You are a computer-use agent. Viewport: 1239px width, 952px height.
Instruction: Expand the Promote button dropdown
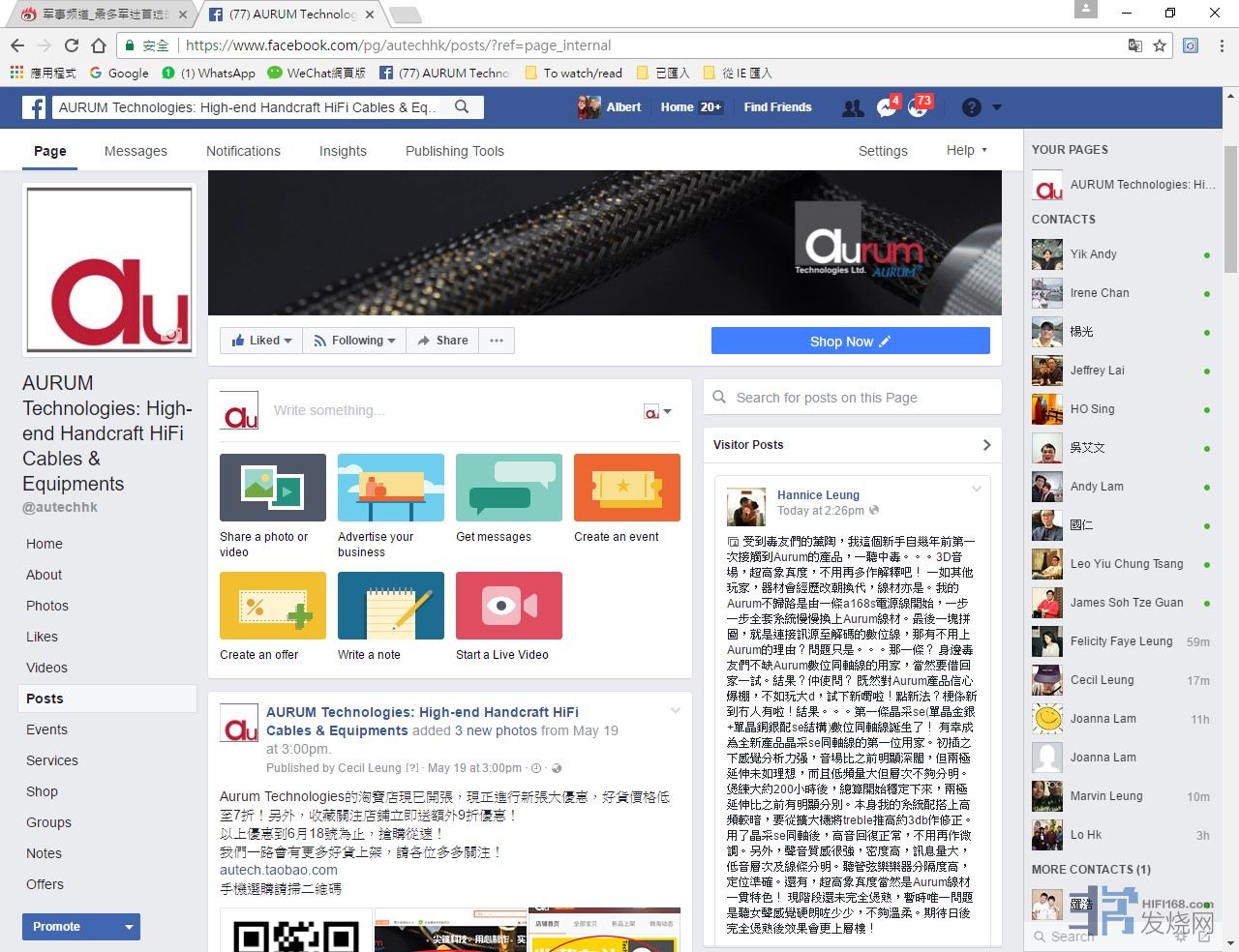(x=128, y=927)
